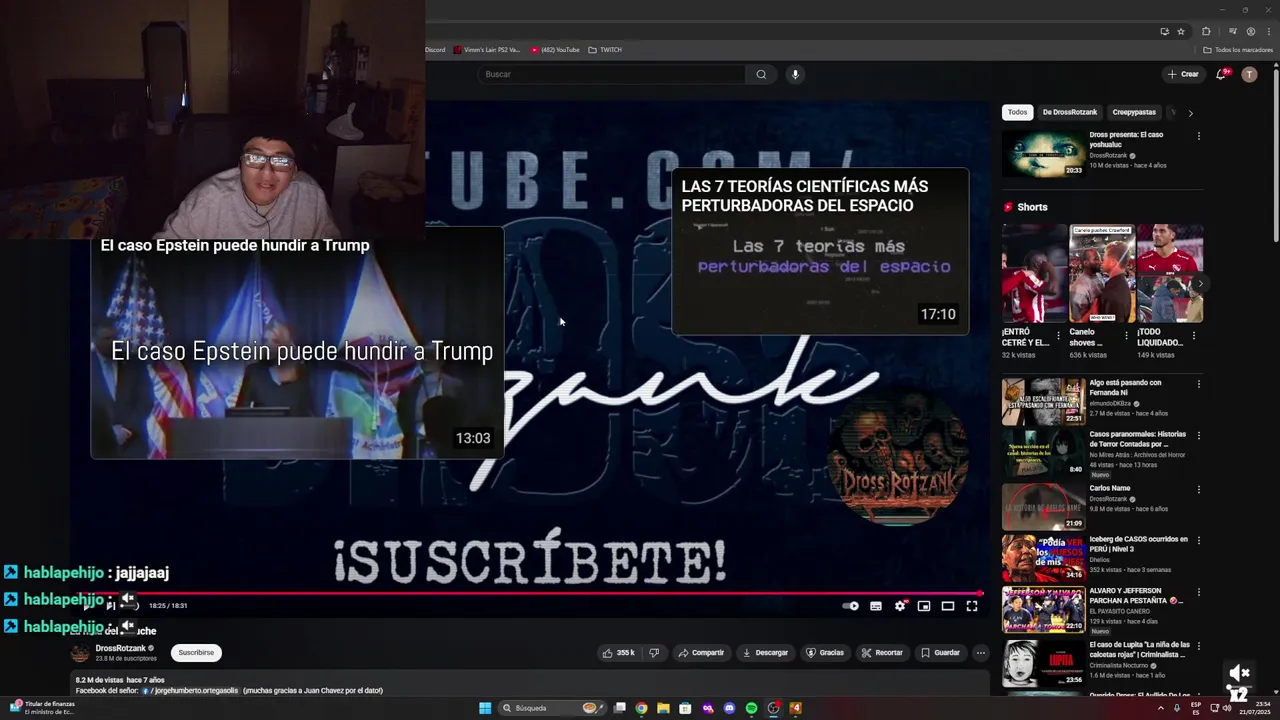1280x720 pixels.
Task: Click the Recortar button
Action: (x=882, y=653)
